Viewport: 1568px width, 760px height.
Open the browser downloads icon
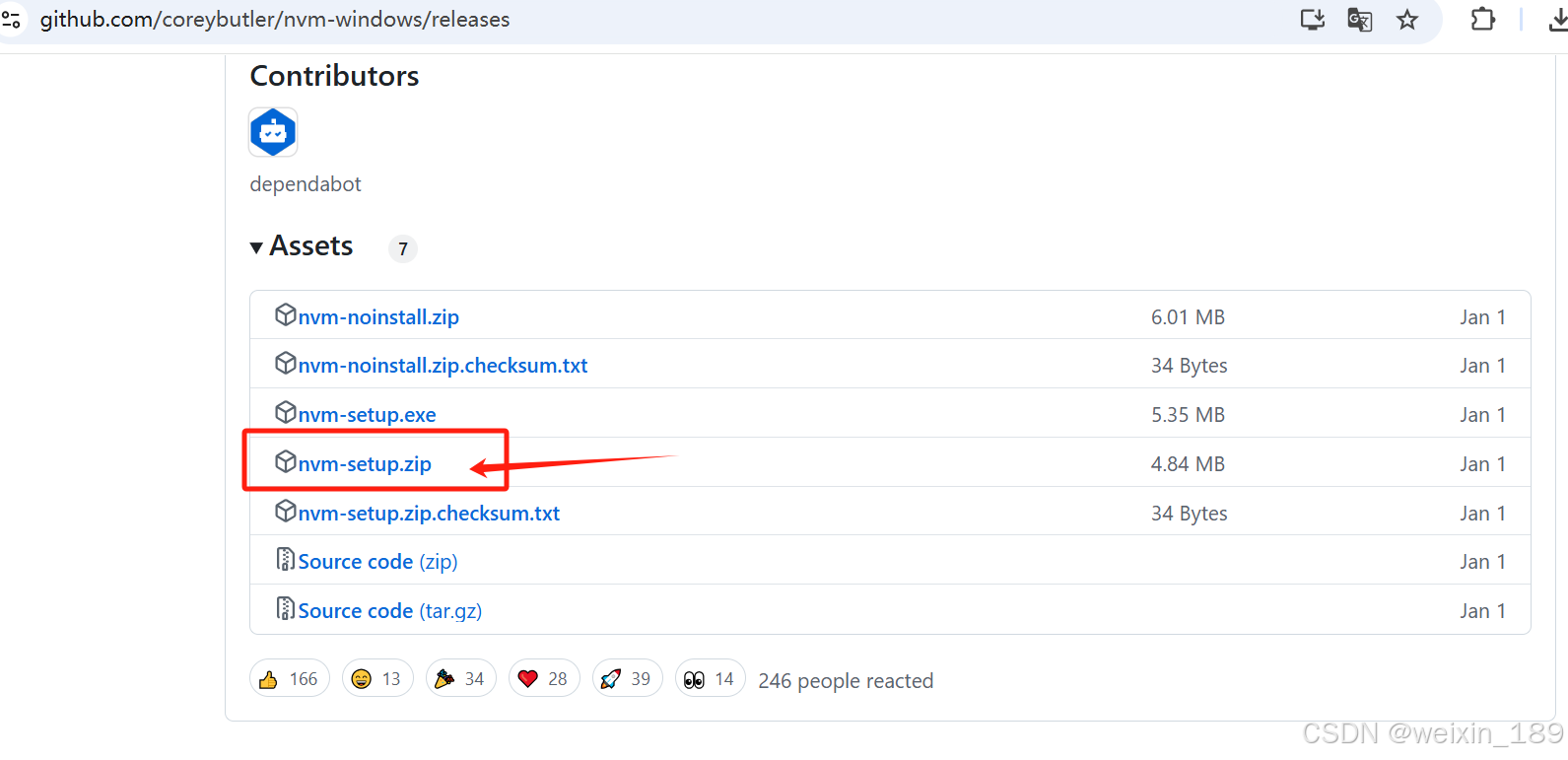pyautogui.click(x=1558, y=20)
